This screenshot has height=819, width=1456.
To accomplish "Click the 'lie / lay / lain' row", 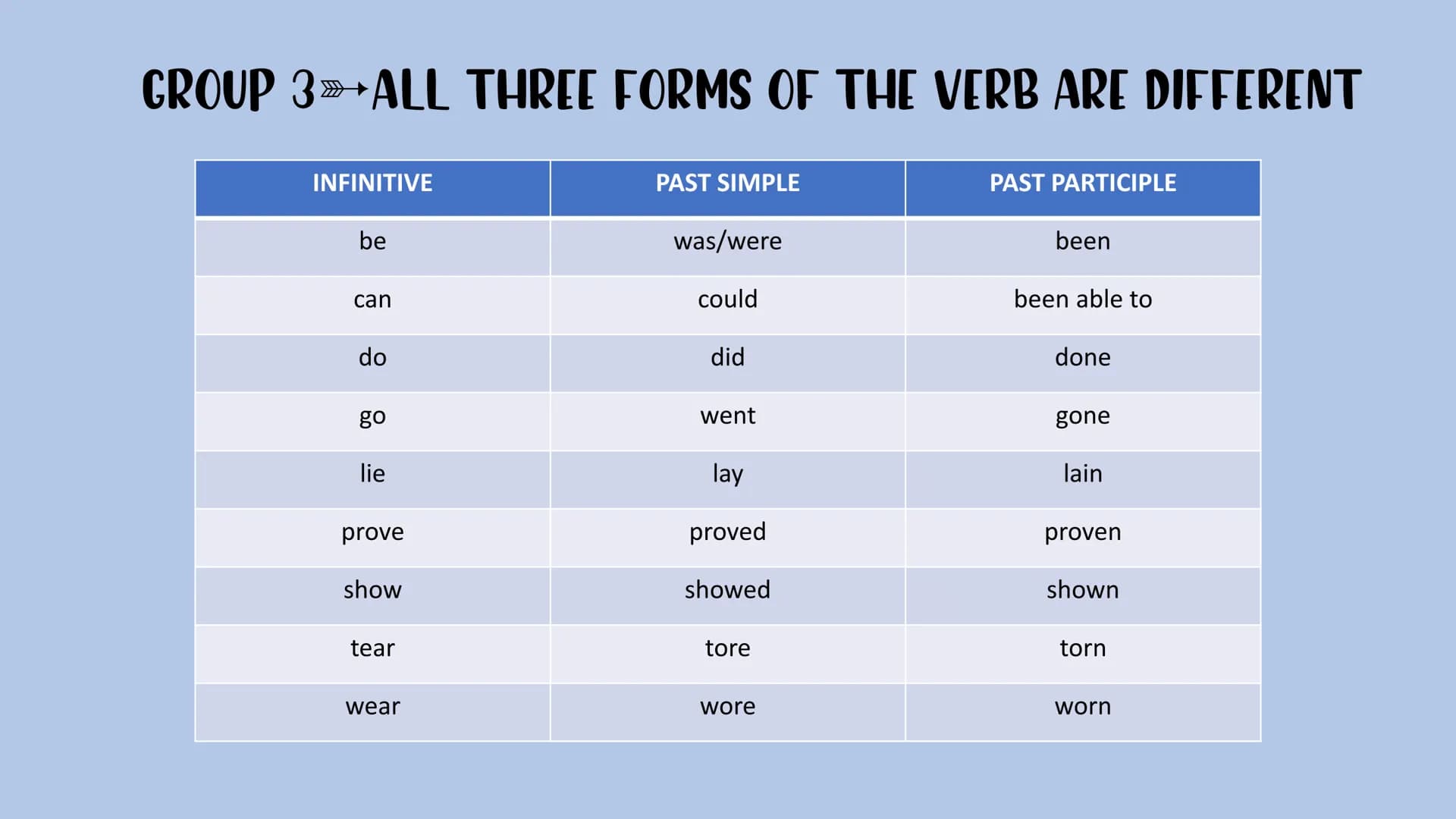I will 728,473.
